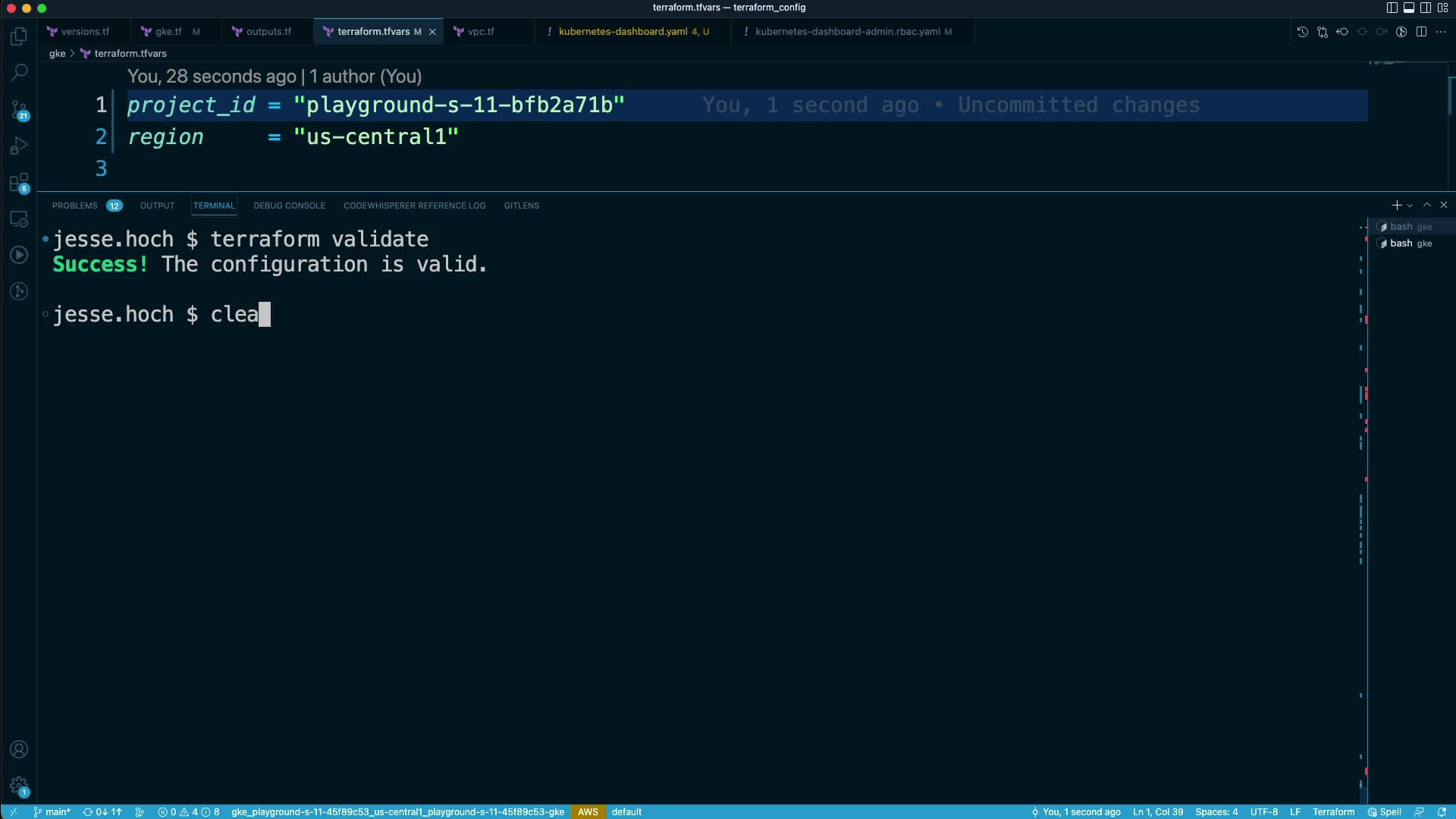Open the GitLens inspect sidebar icon
This screenshot has width=1456, height=819.
point(19,291)
